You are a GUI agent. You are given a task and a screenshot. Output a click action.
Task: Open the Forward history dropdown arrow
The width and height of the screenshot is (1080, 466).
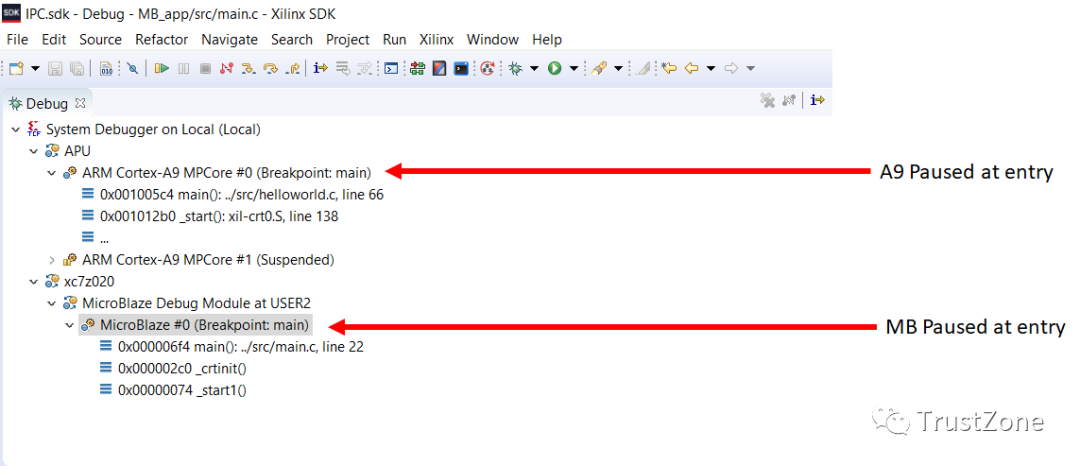750,68
